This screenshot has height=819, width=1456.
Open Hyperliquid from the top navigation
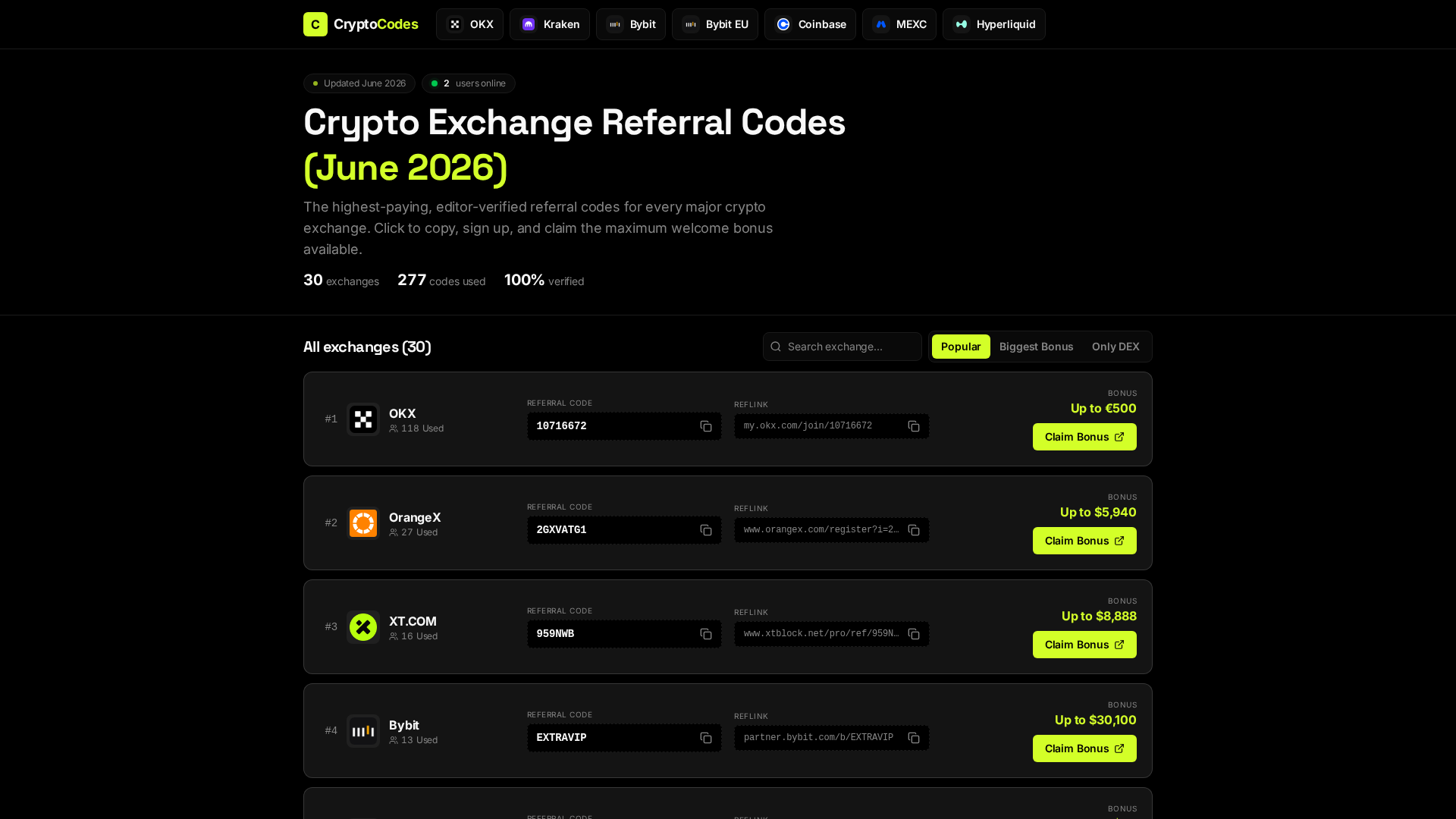coord(994,24)
